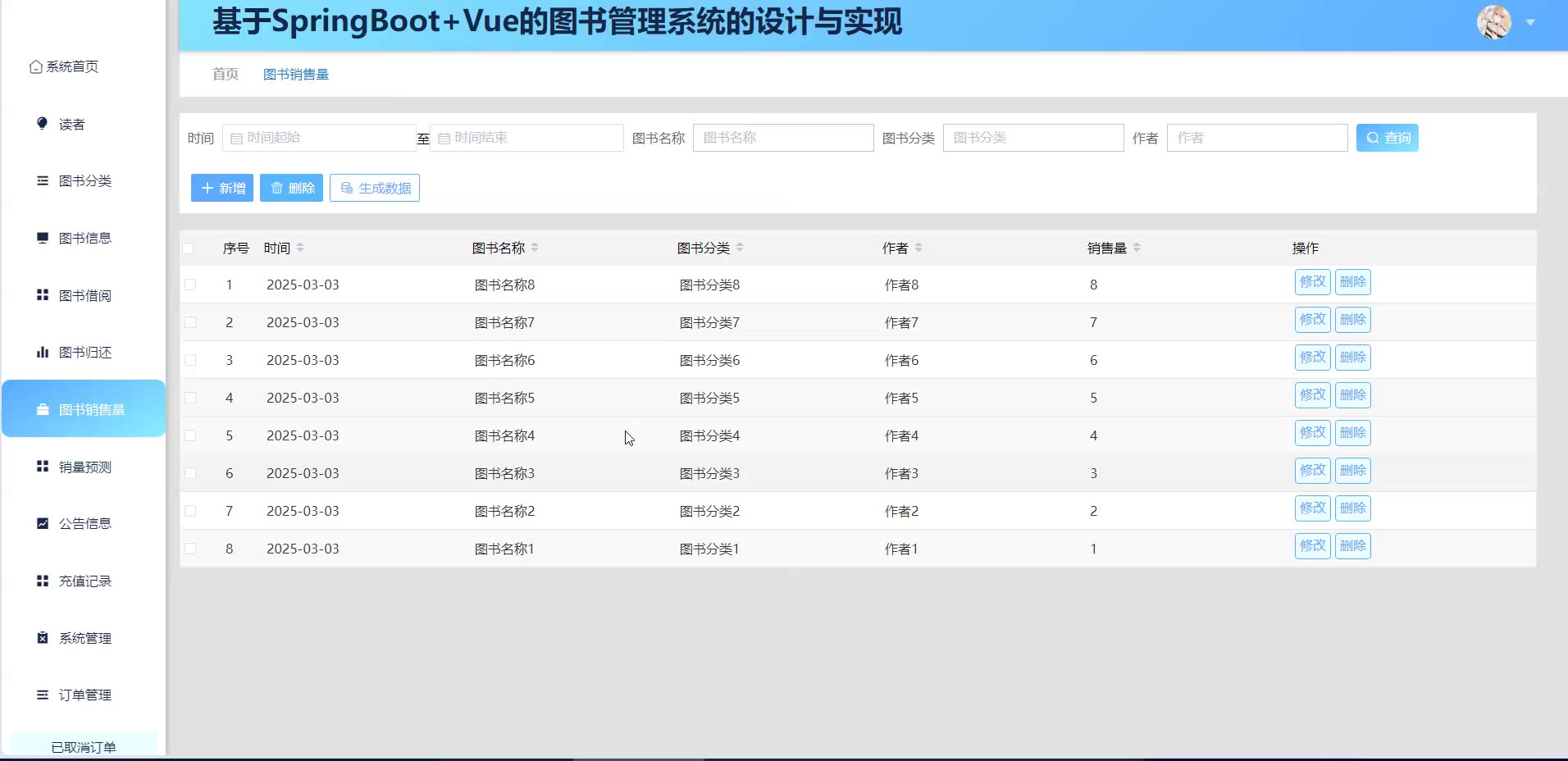
Task: Go to 图书借阅 in the sidebar
Action: point(83,295)
